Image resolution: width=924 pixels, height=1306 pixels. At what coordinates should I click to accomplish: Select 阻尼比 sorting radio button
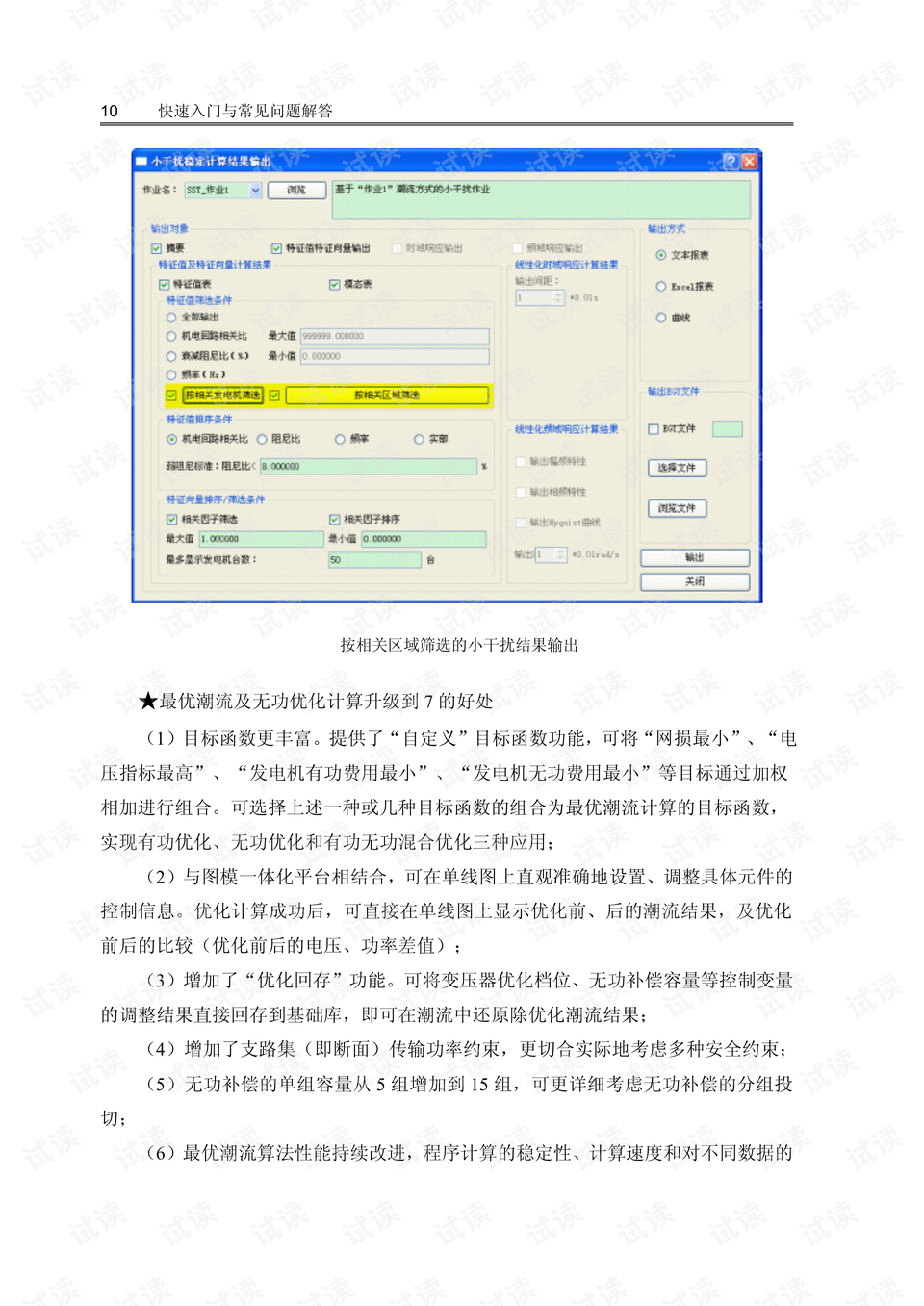coord(262,439)
